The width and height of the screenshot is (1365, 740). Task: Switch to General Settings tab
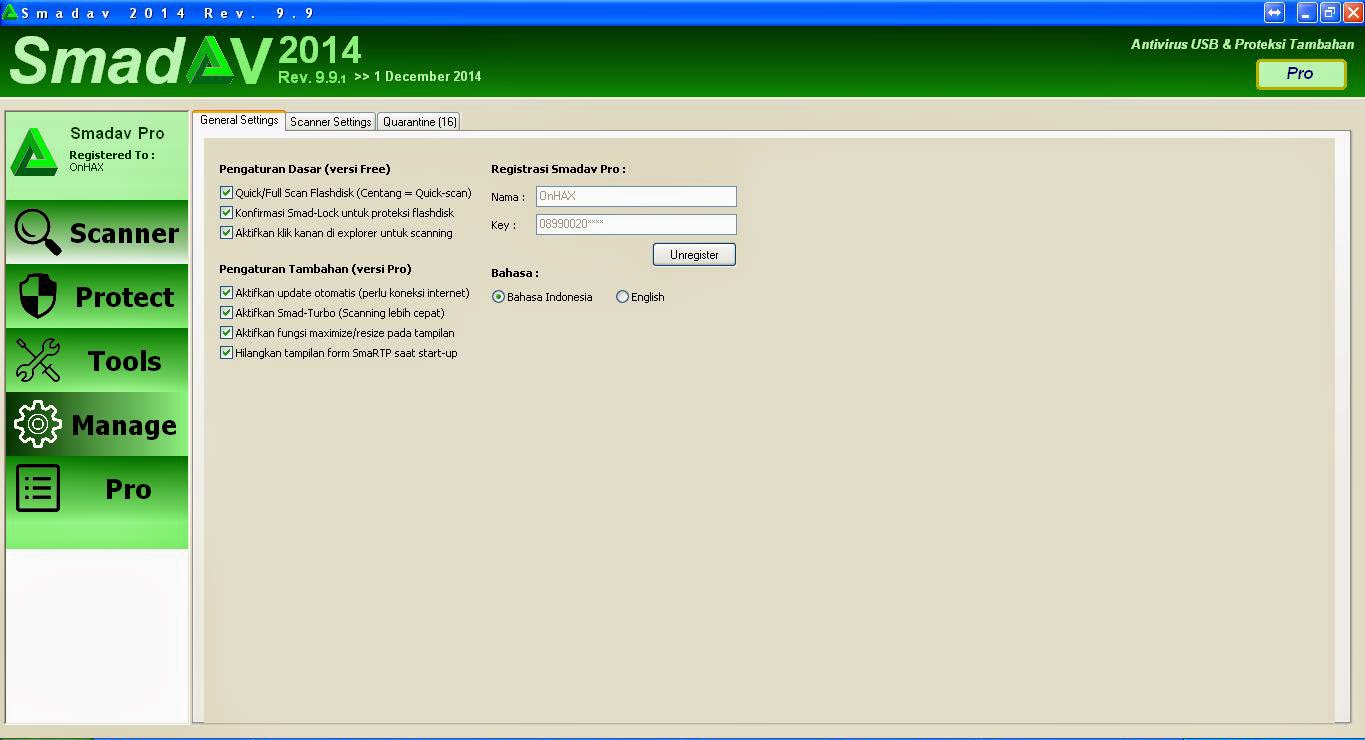click(239, 120)
